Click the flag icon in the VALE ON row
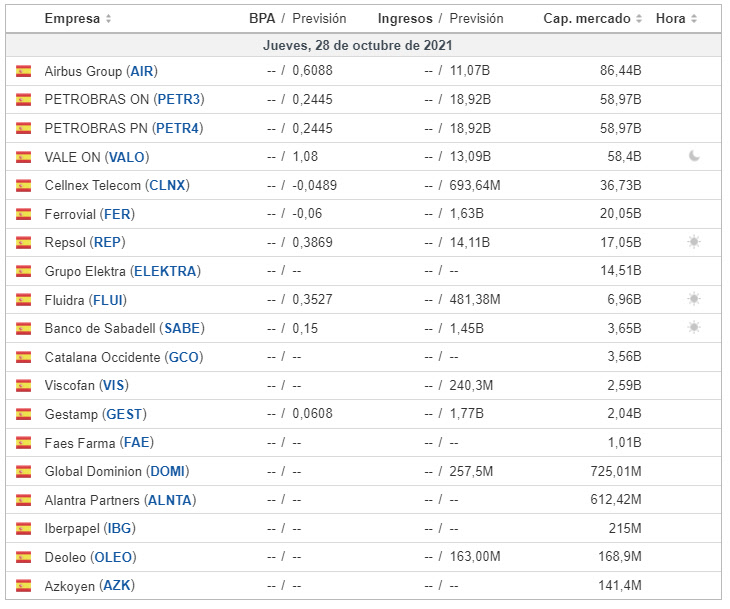This screenshot has width=730, height=609. click(x=23, y=157)
